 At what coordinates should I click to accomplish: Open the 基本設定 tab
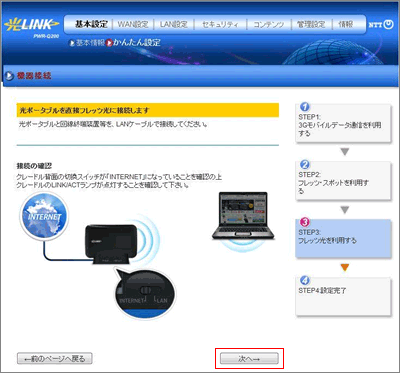[91, 24]
